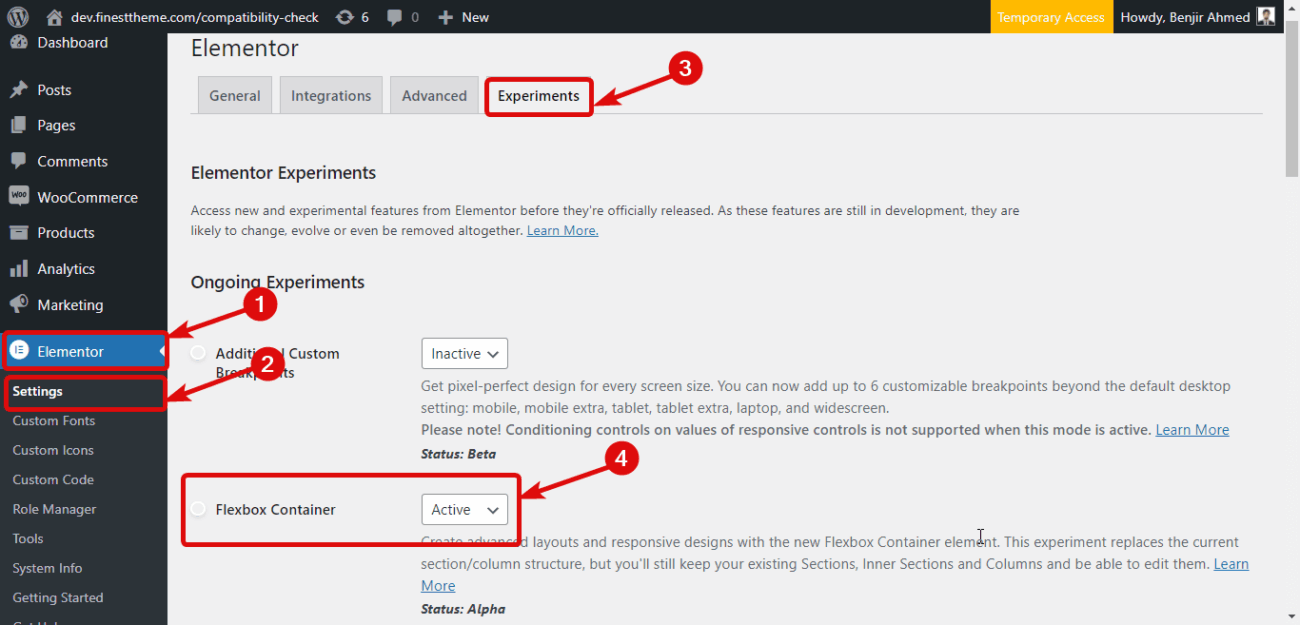Switch to the Integrations tab

pos(330,95)
